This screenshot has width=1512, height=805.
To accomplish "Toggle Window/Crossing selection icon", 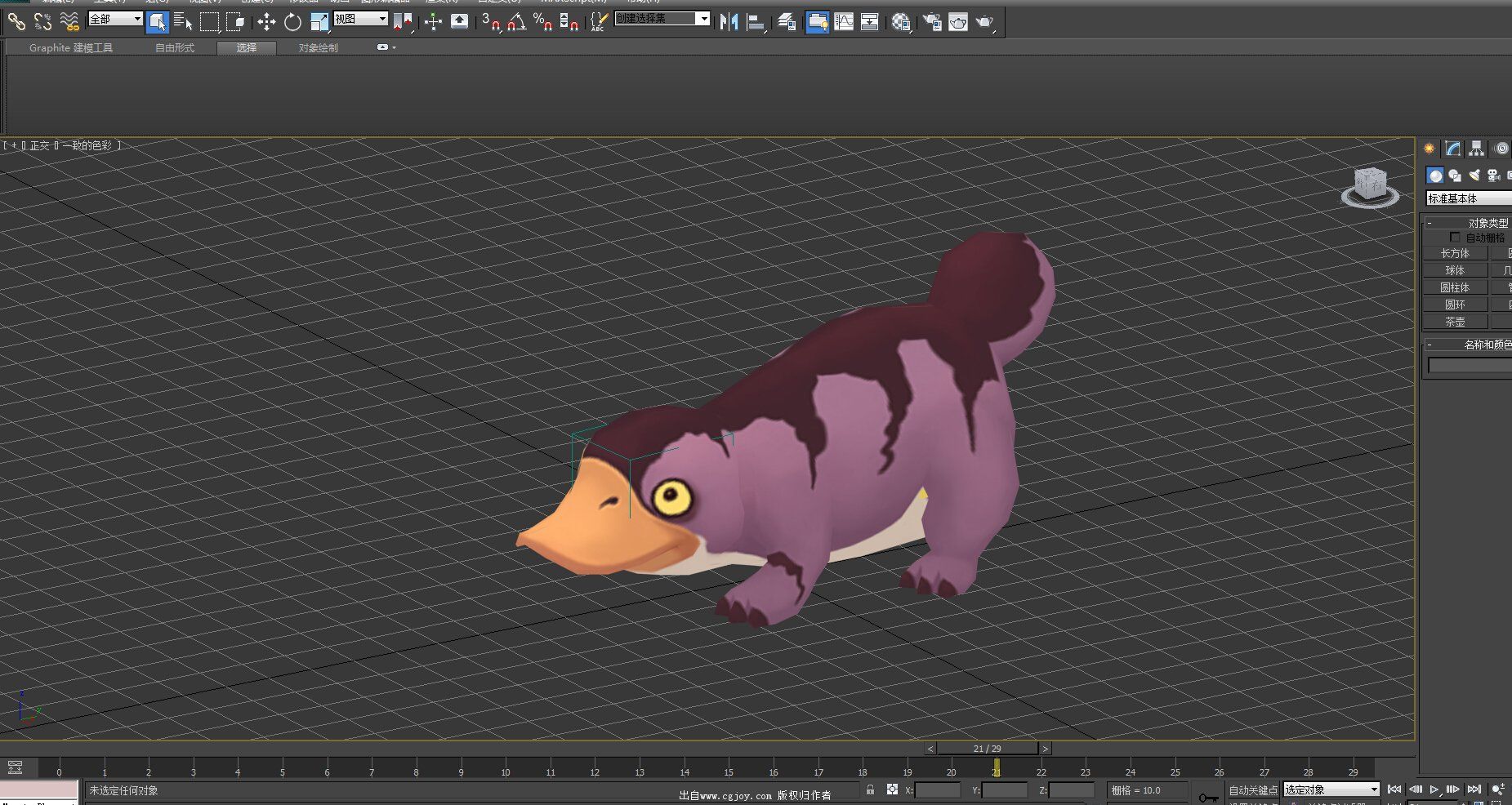I will click(236, 22).
